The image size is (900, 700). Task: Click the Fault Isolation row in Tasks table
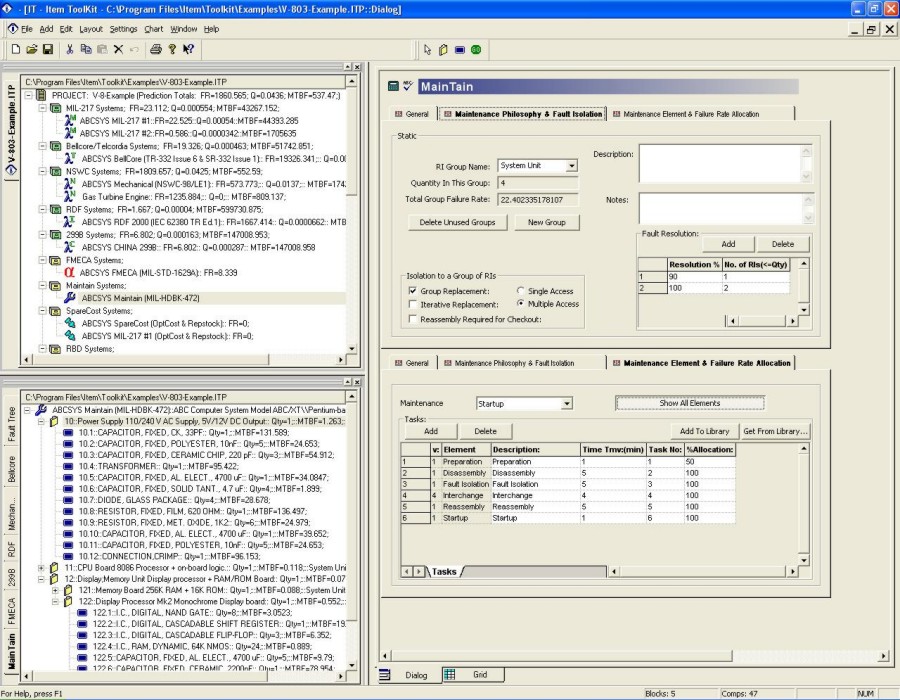pyautogui.click(x=568, y=484)
